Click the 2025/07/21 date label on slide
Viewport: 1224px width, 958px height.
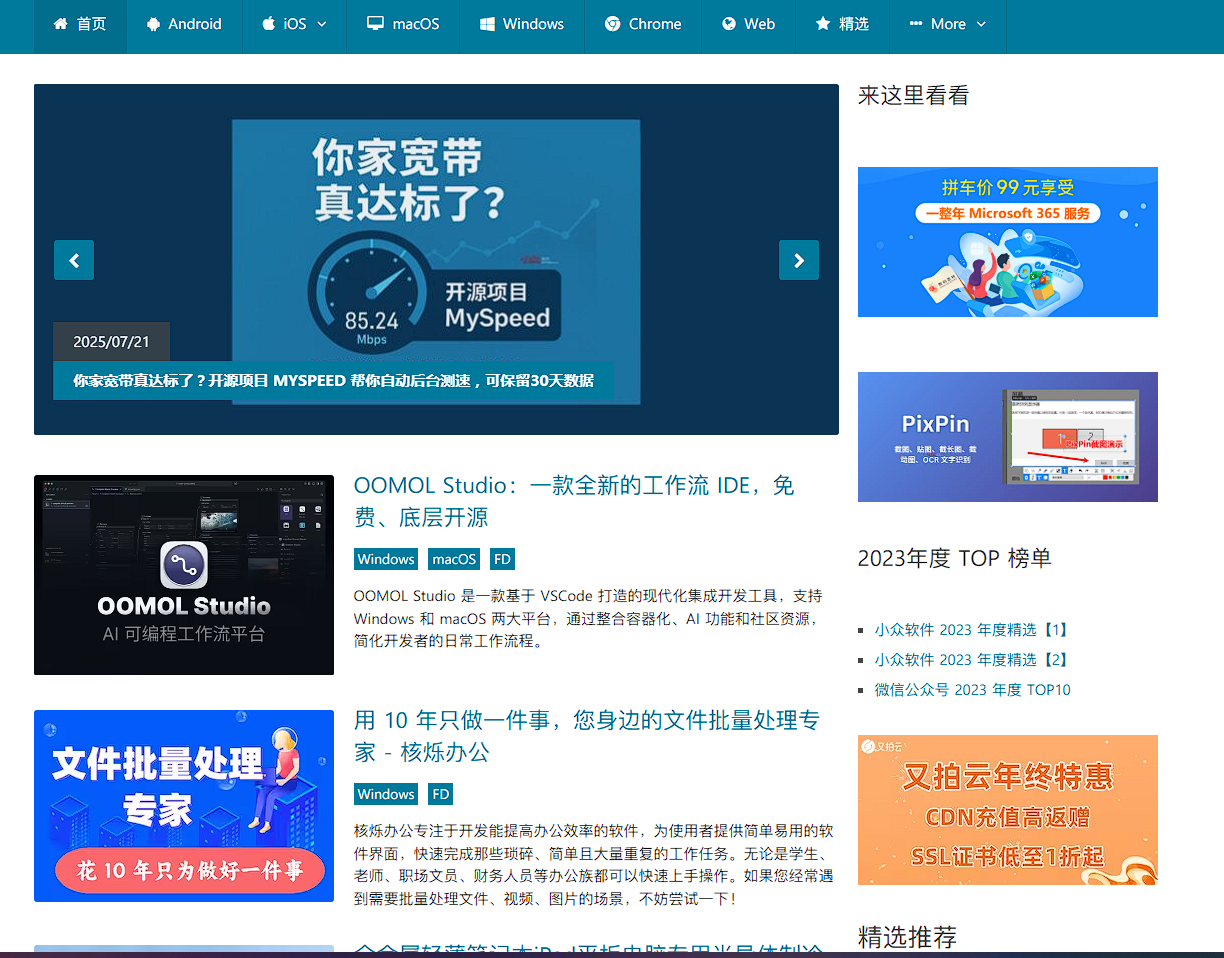111,342
